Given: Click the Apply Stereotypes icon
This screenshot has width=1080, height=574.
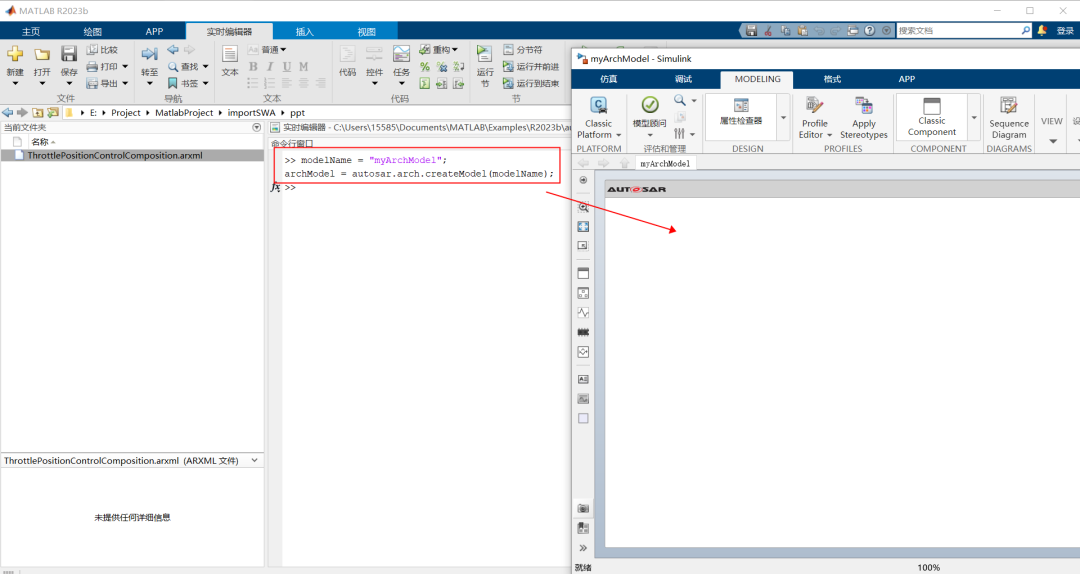Looking at the screenshot, I should click(863, 106).
